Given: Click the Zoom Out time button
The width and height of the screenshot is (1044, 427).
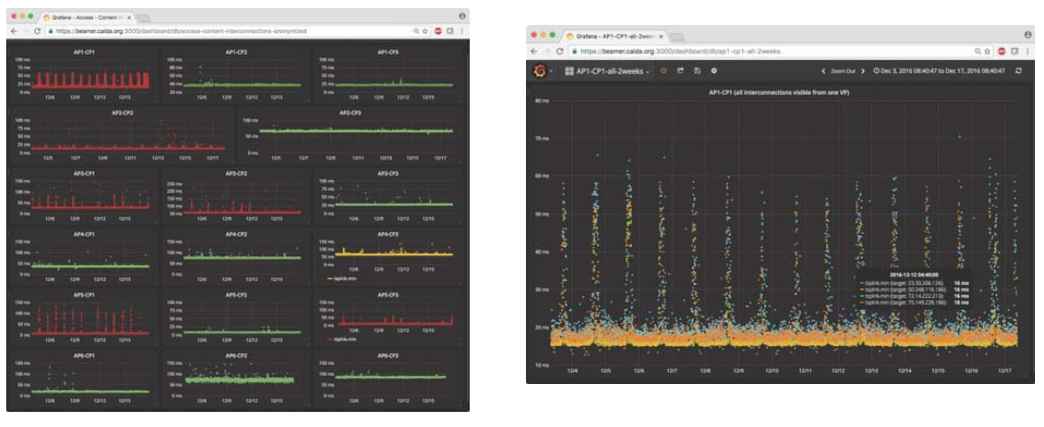Looking at the screenshot, I should click(x=843, y=71).
